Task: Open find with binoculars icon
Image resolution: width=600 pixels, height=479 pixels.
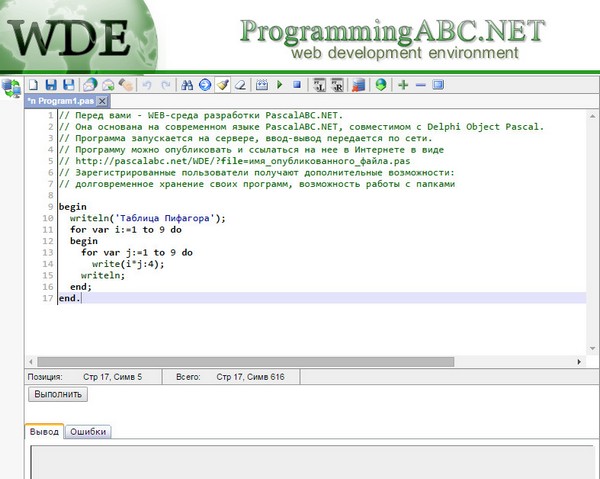Action: point(187,85)
